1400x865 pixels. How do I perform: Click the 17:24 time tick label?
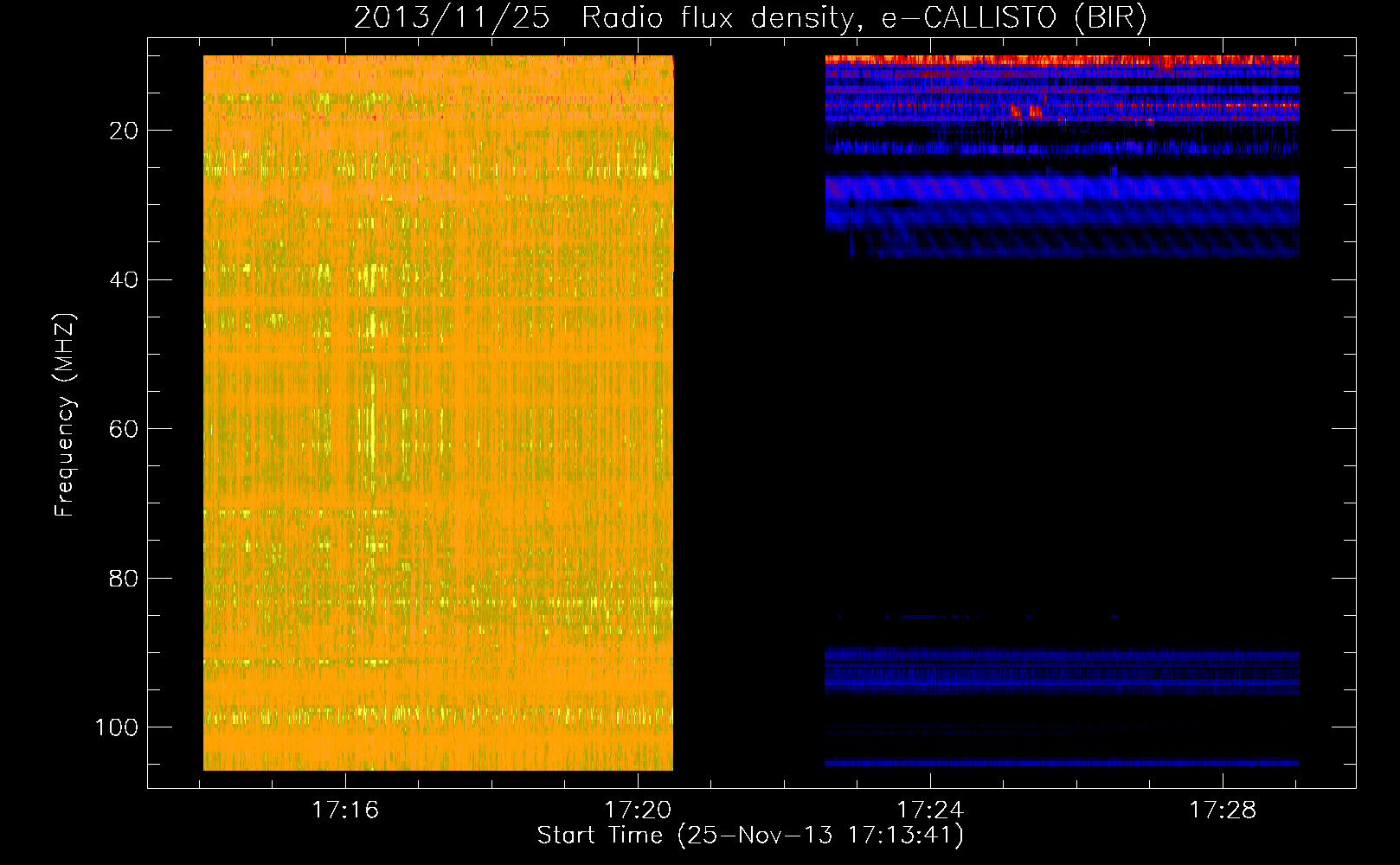coord(930,810)
